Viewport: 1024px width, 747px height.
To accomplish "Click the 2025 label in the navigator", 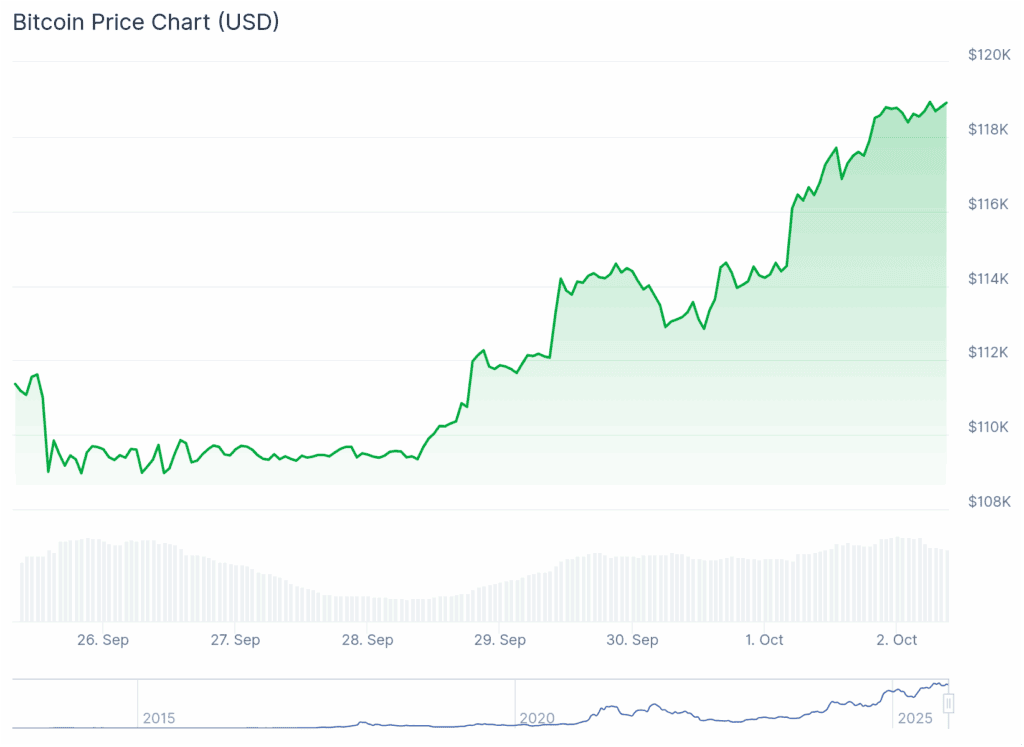I will [x=915, y=718].
